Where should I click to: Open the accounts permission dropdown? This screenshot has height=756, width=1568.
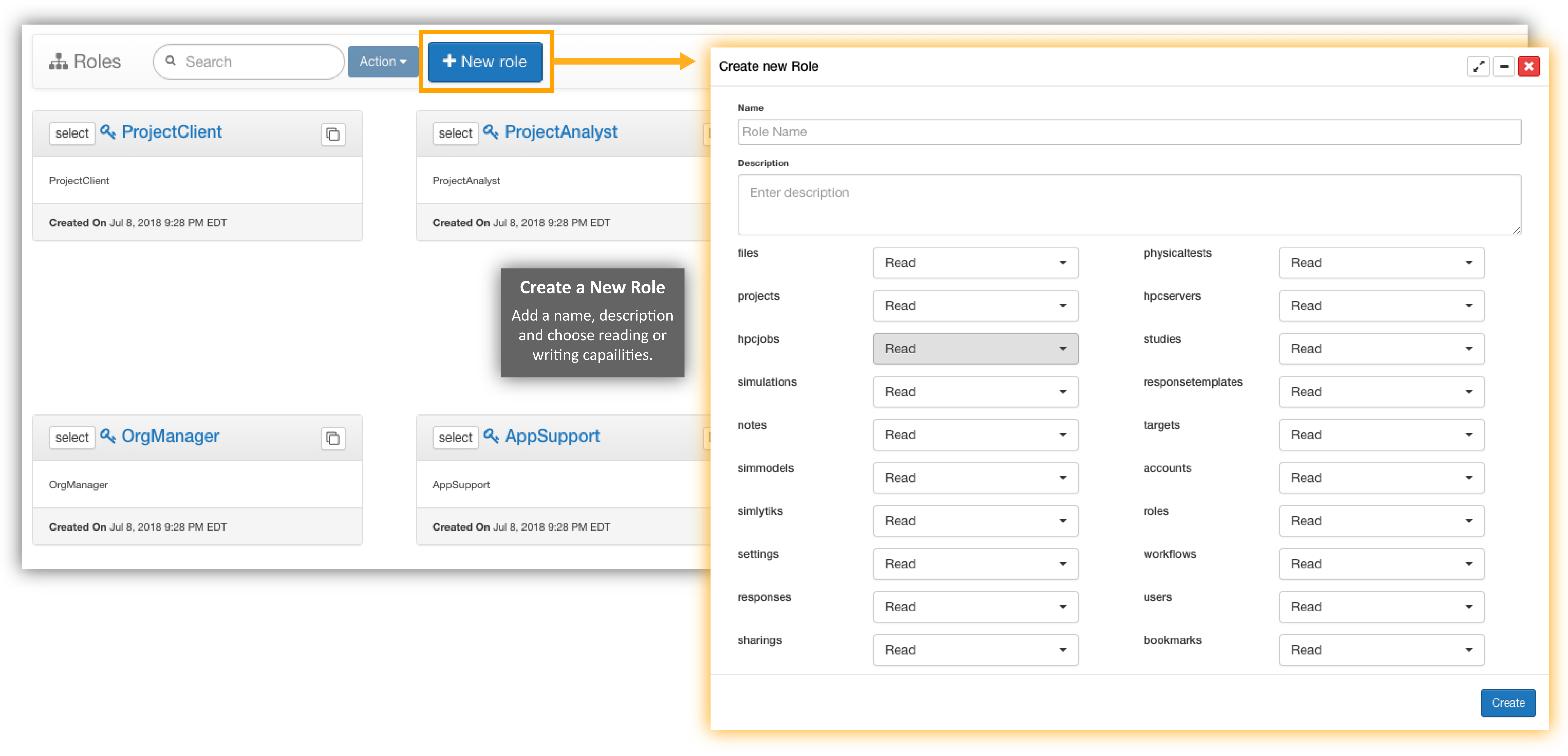1382,478
